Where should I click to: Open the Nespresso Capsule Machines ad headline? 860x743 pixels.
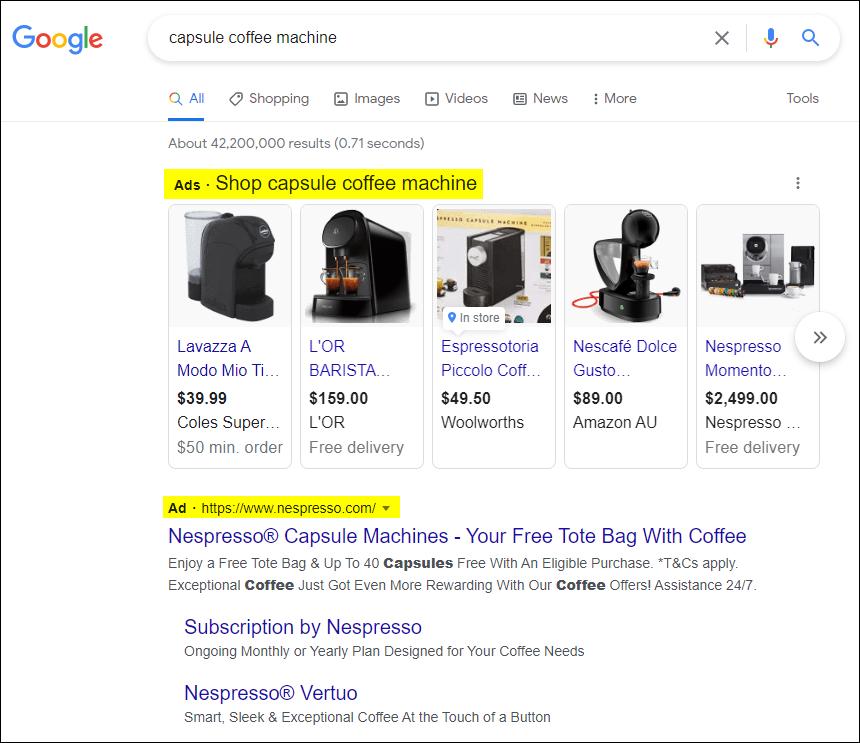[x=457, y=536]
